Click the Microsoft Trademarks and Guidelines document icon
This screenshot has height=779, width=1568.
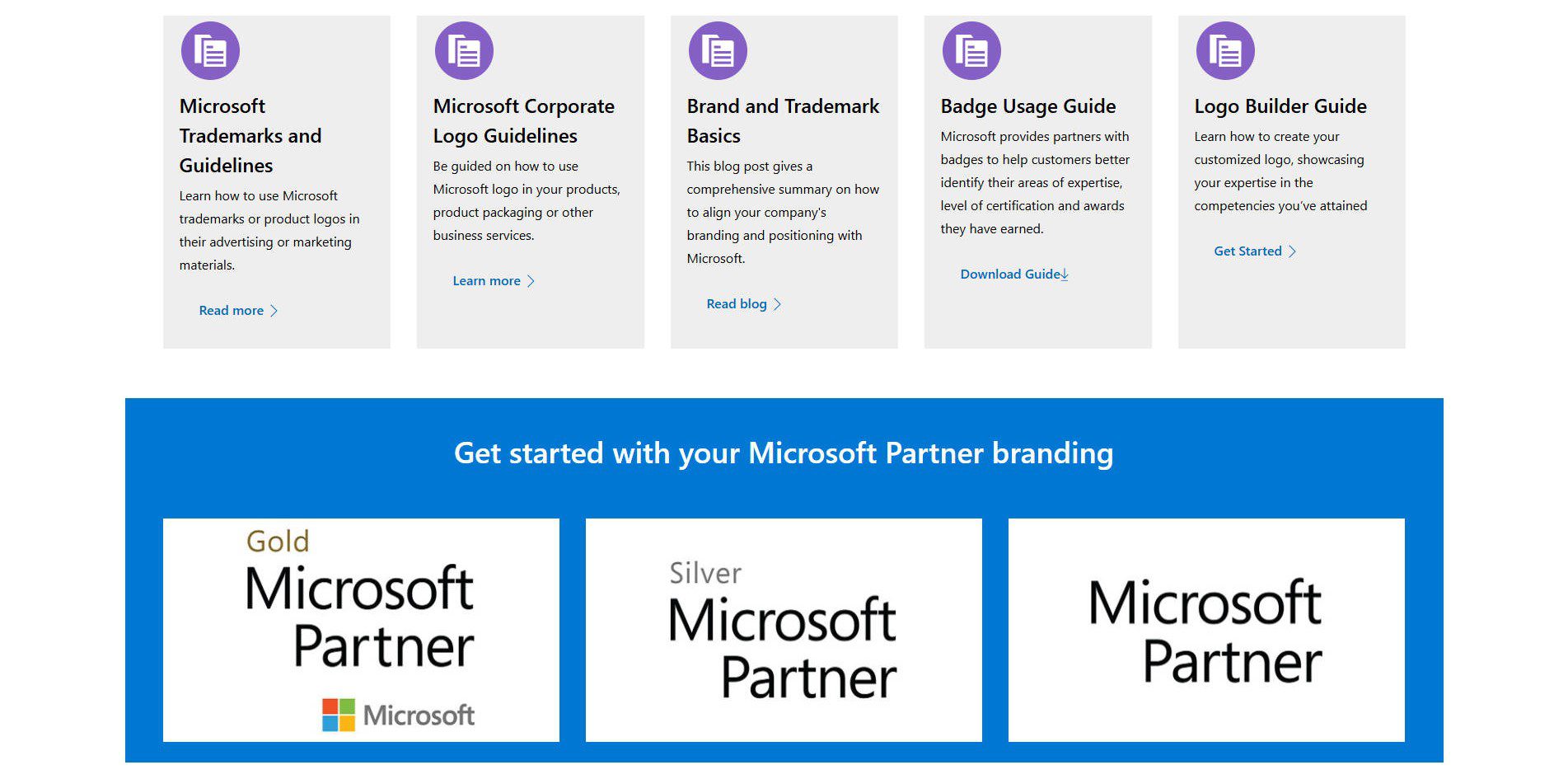[x=210, y=51]
